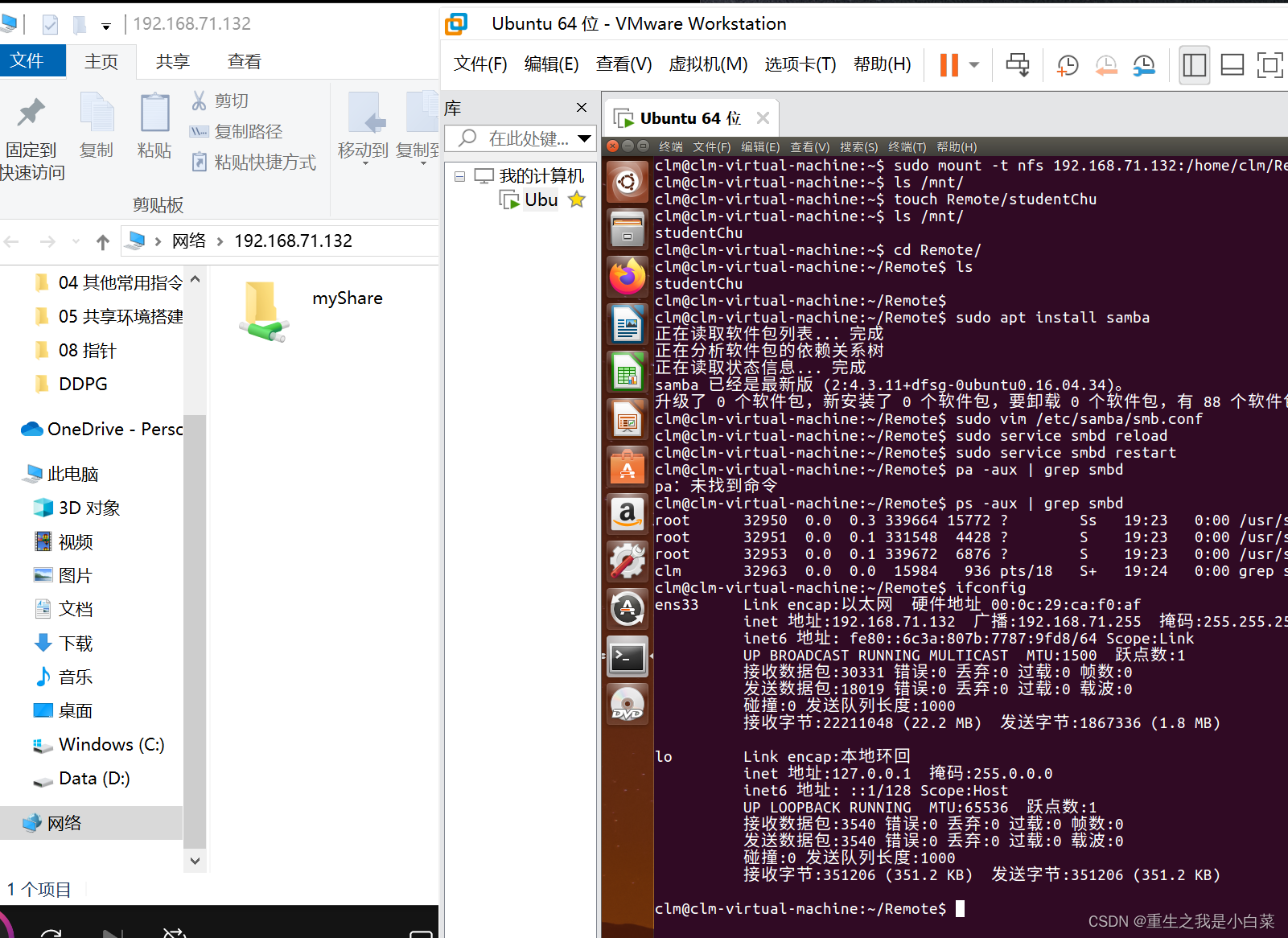Open Ubuntu Software Center from the dock

627,467
